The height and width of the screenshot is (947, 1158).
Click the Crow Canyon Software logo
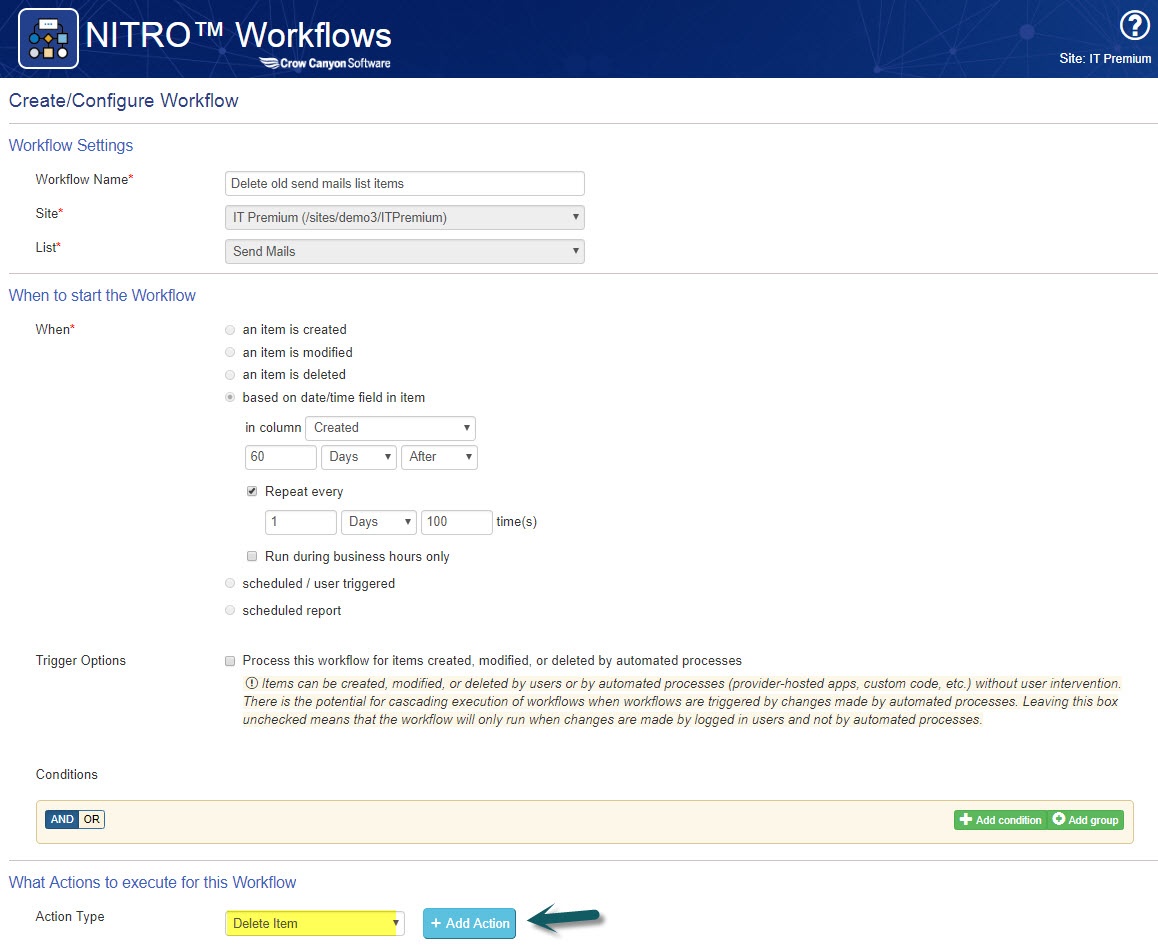pyautogui.click(x=325, y=63)
